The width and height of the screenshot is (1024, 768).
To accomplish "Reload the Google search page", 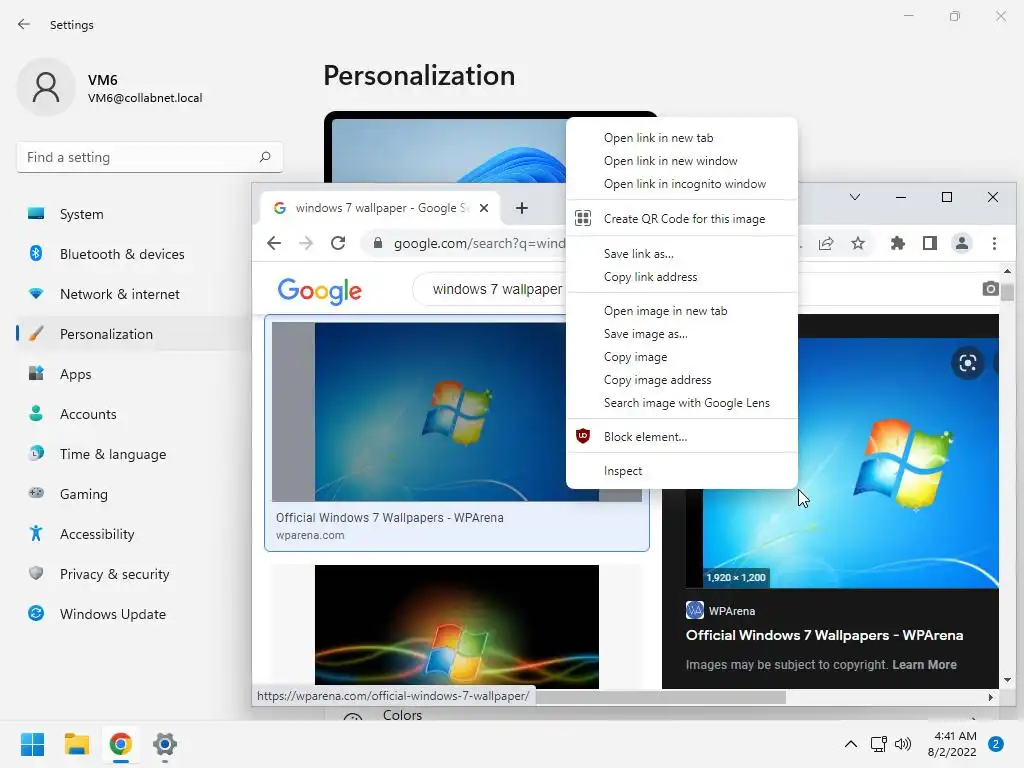I will 338,244.
